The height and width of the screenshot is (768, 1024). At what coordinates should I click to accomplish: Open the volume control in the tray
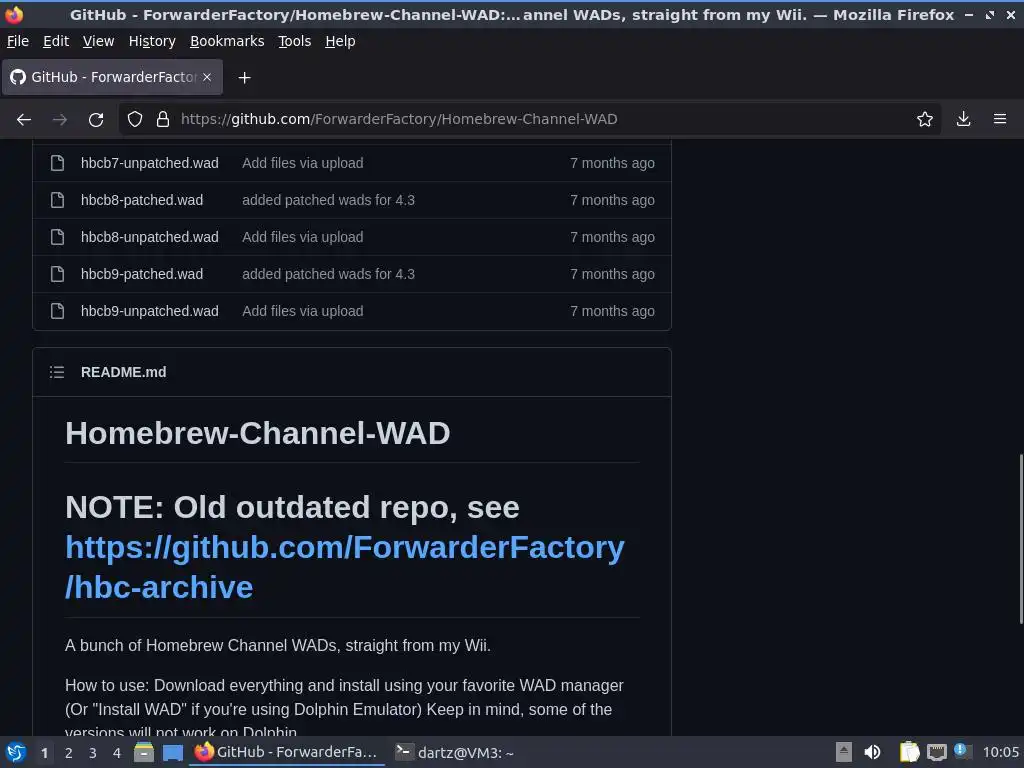(872, 752)
